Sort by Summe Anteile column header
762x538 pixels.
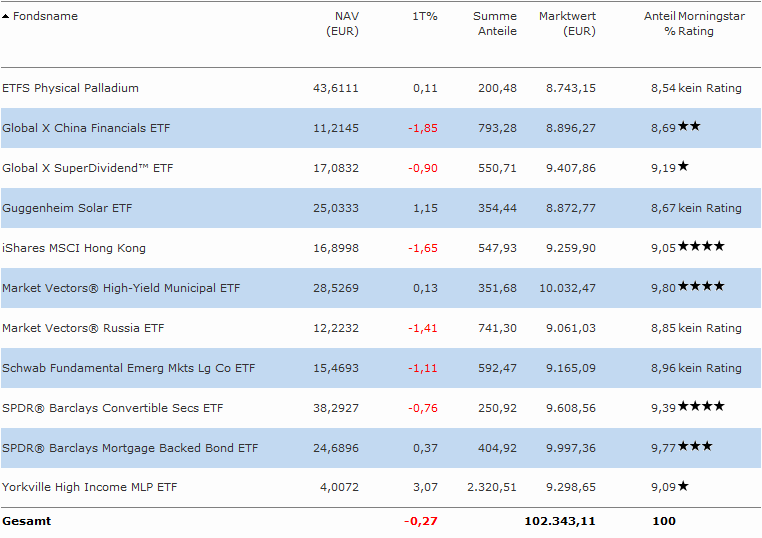495,23
